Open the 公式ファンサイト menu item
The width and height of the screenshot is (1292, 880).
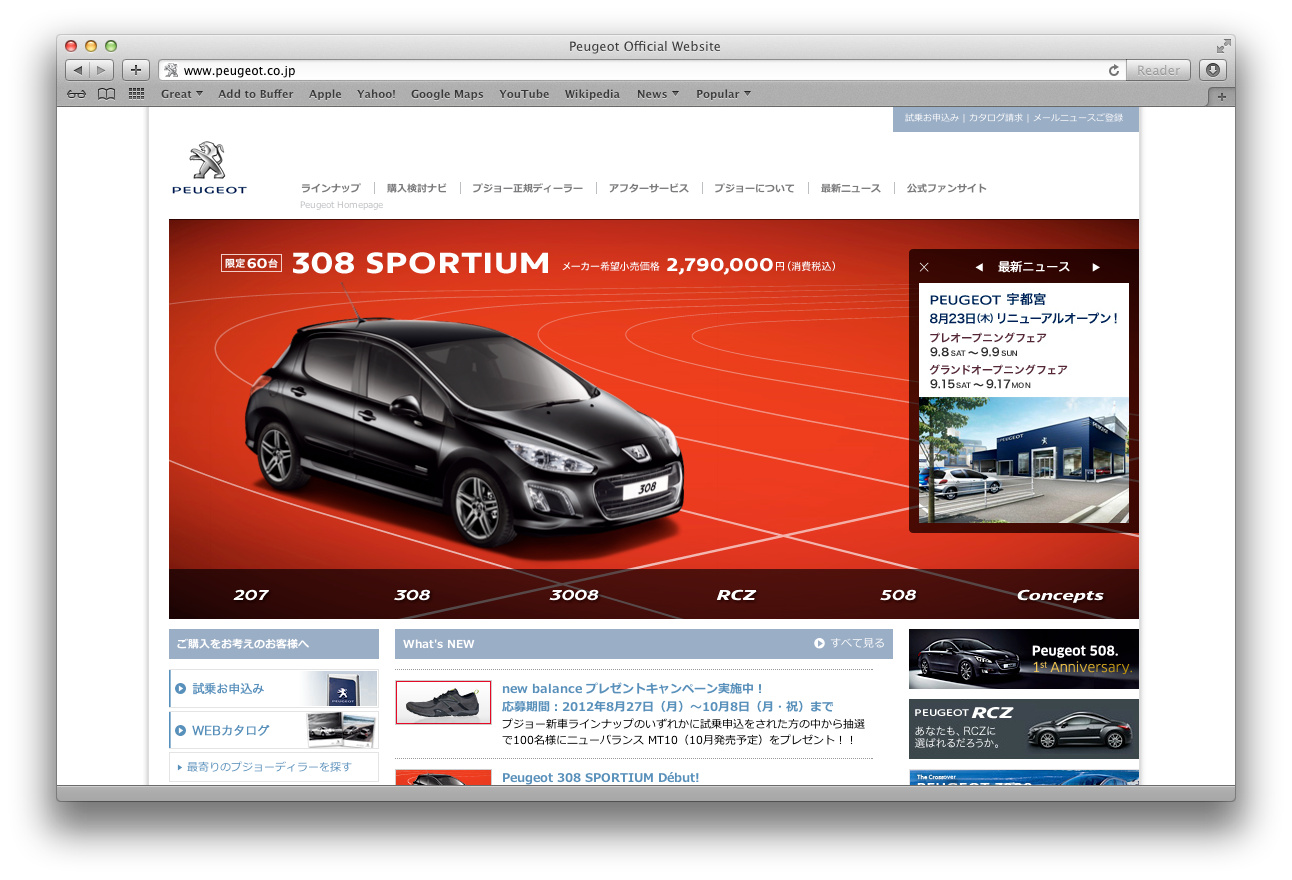(x=947, y=188)
